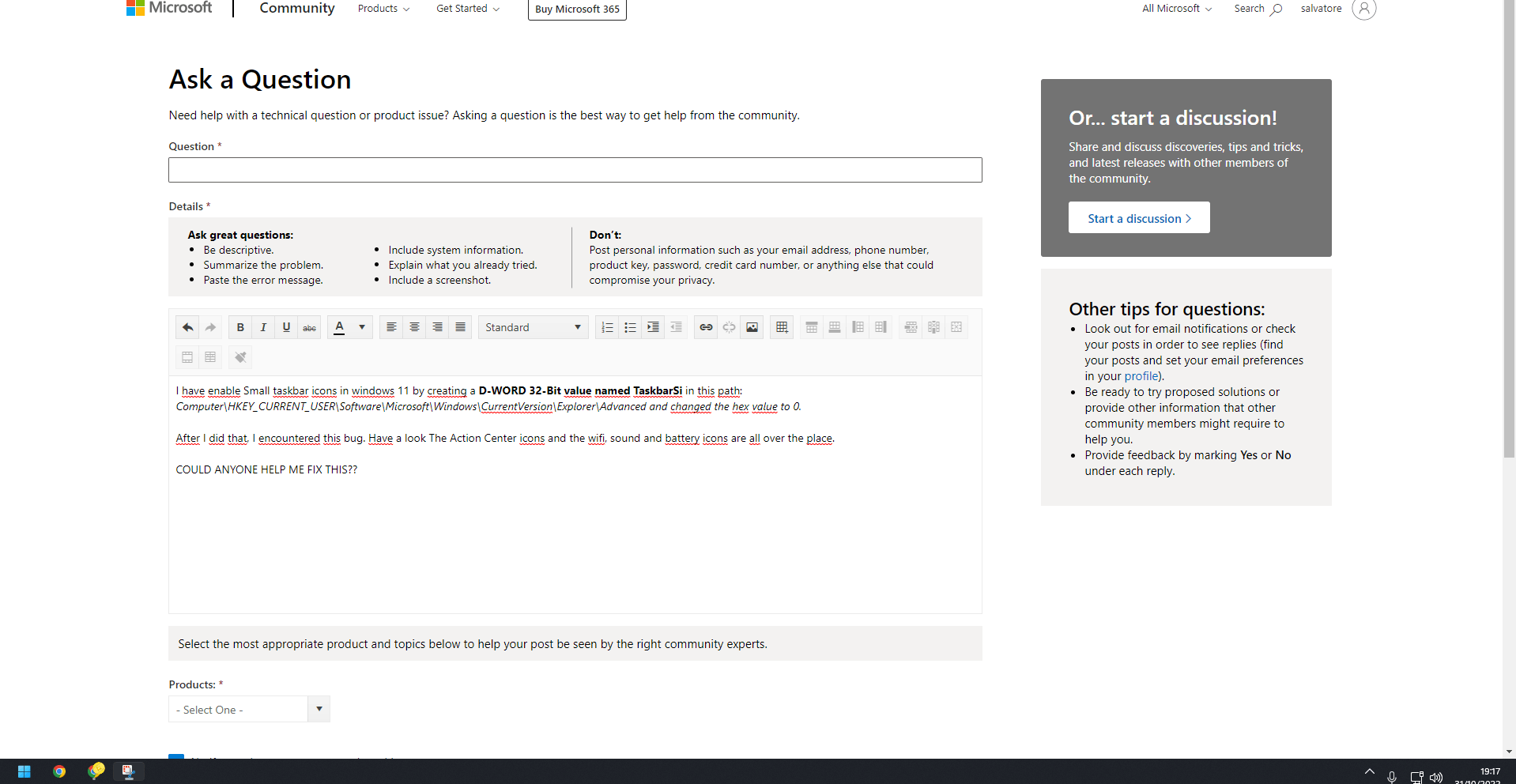Click the Question title input field
Image resolution: width=1516 pixels, height=784 pixels.
click(575, 170)
